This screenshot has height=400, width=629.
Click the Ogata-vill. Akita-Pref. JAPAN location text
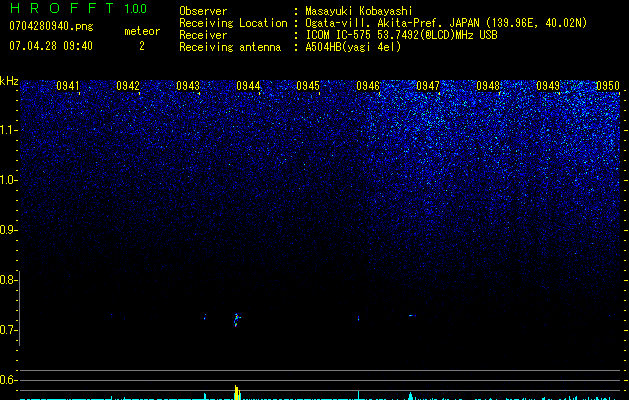[446, 23]
